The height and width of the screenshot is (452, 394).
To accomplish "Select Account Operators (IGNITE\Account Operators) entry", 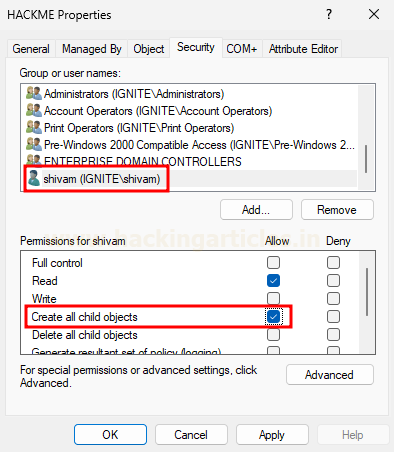I will (191, 111).
